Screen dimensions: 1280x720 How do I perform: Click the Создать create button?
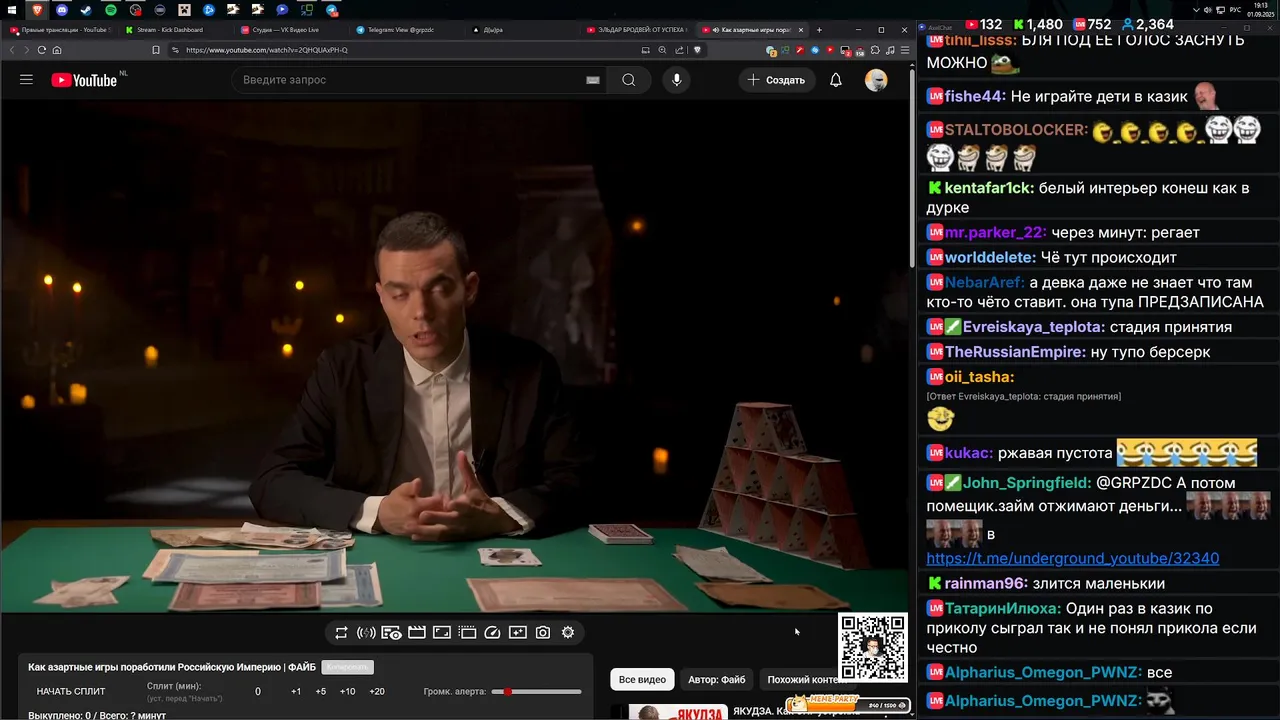(x=777, y=80)
